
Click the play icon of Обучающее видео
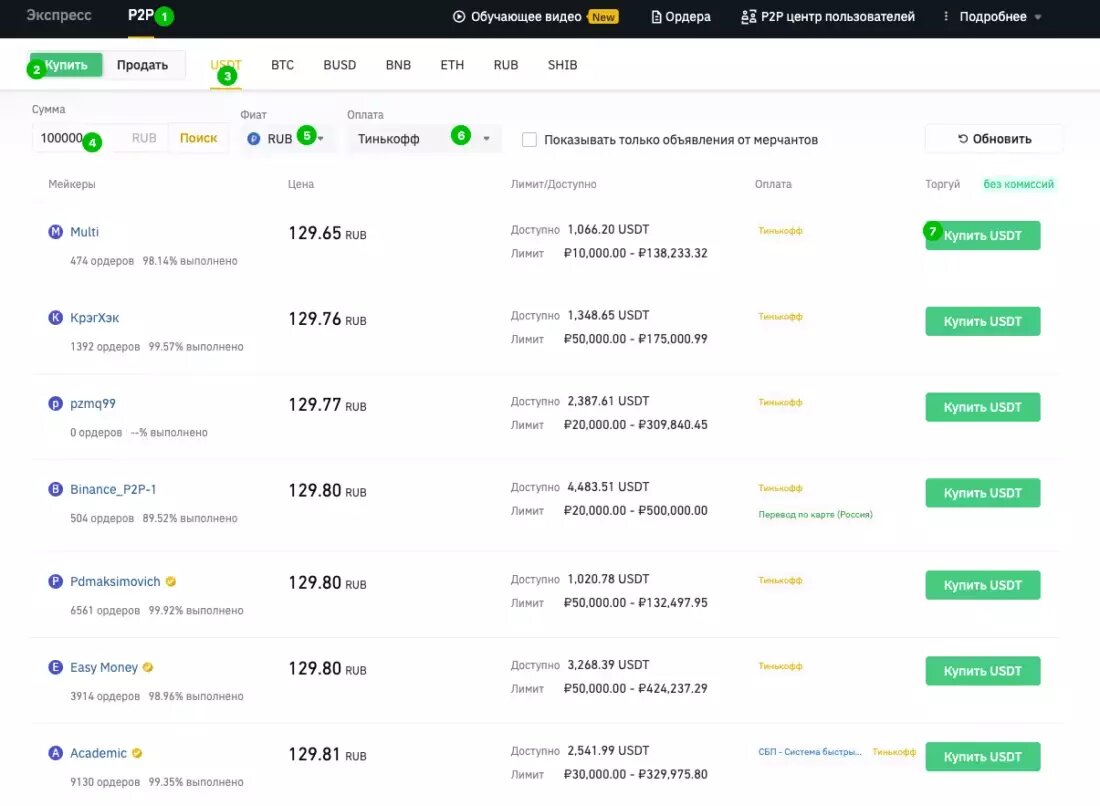[459, 16]
